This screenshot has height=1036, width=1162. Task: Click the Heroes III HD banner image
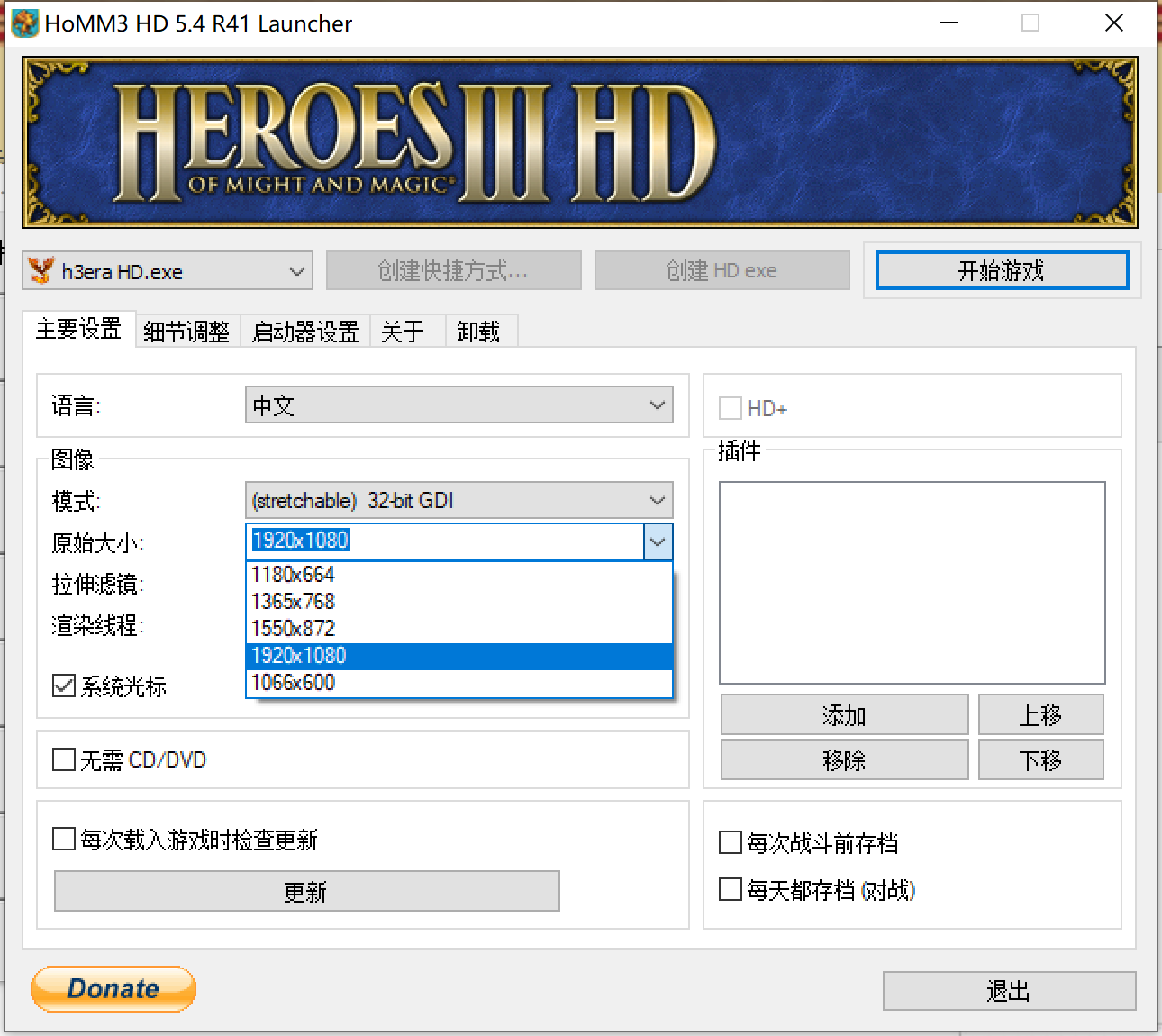pyautogui.click(x=580, y=142)
